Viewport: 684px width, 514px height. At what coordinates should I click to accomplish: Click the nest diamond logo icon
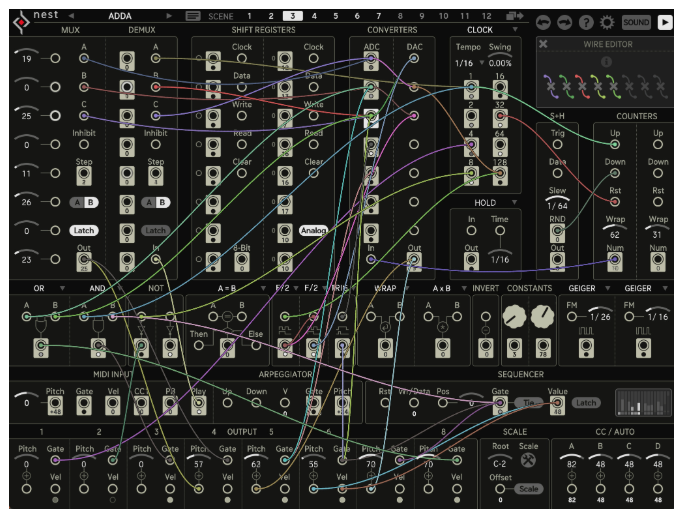click(x=21, y=23)
